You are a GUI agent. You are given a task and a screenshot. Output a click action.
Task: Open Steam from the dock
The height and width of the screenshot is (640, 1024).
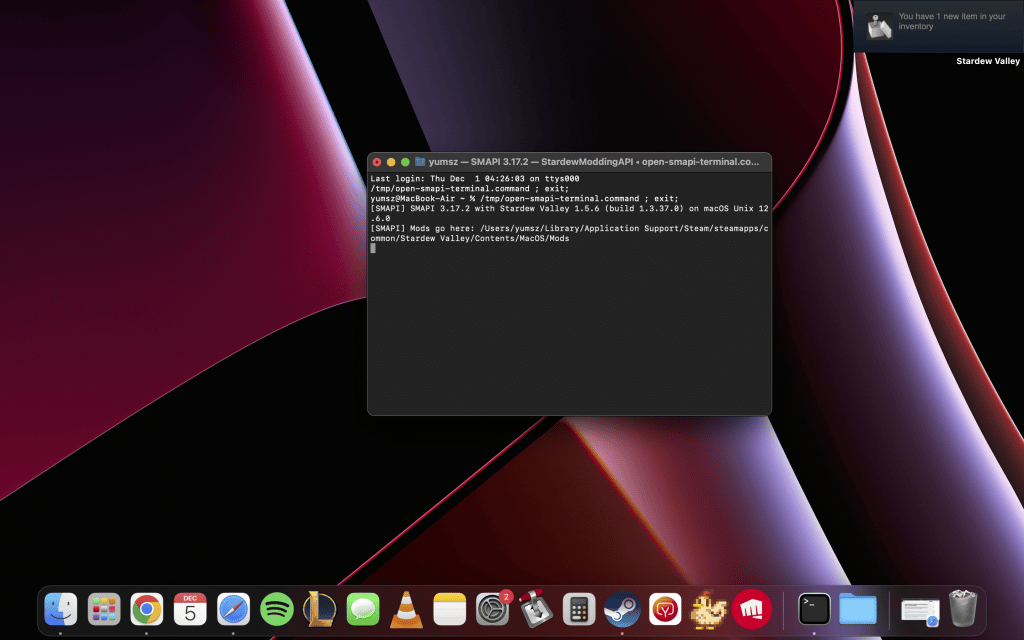tap(622, 609)
